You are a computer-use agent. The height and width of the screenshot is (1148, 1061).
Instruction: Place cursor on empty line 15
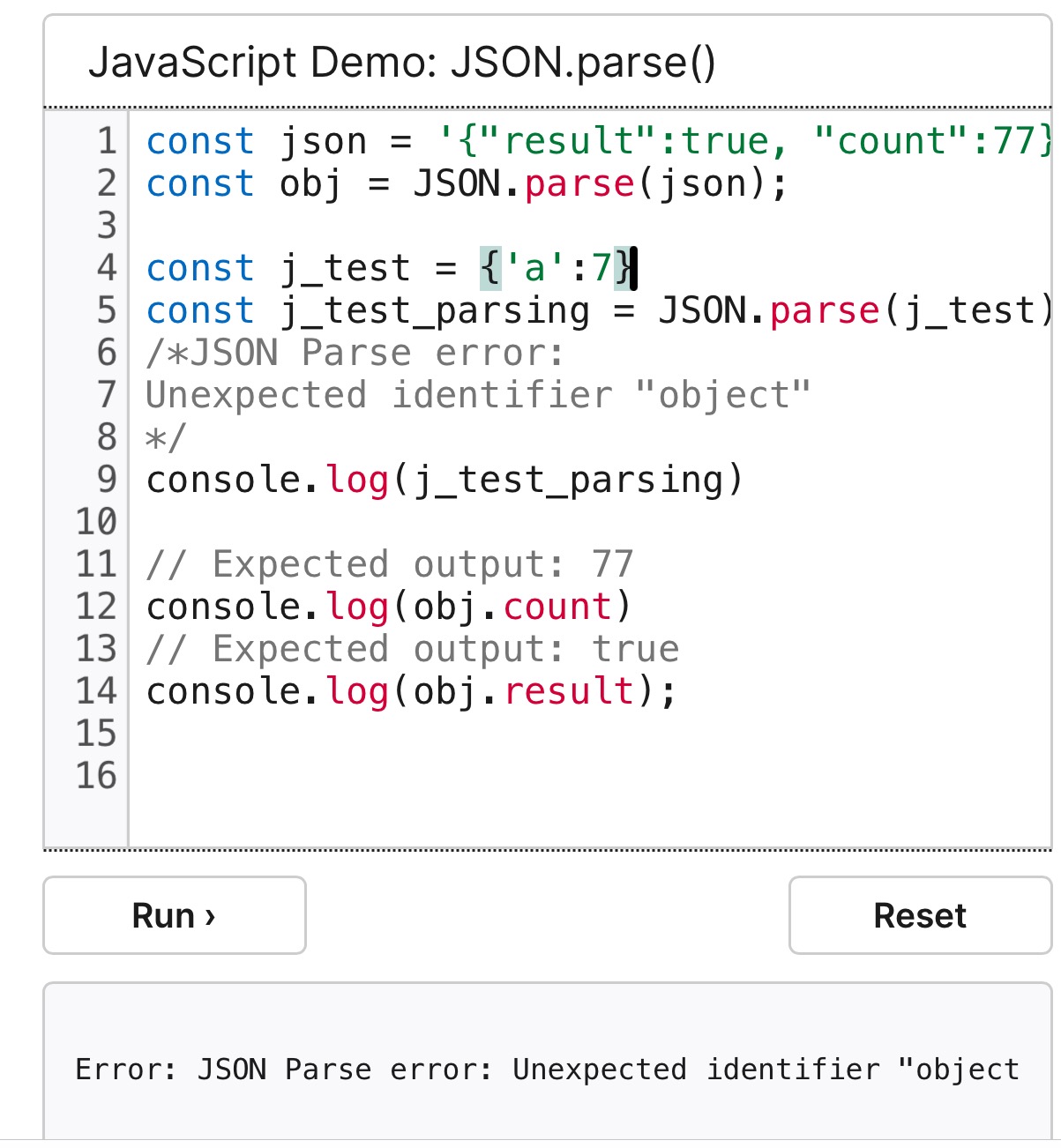pos(591,734)
